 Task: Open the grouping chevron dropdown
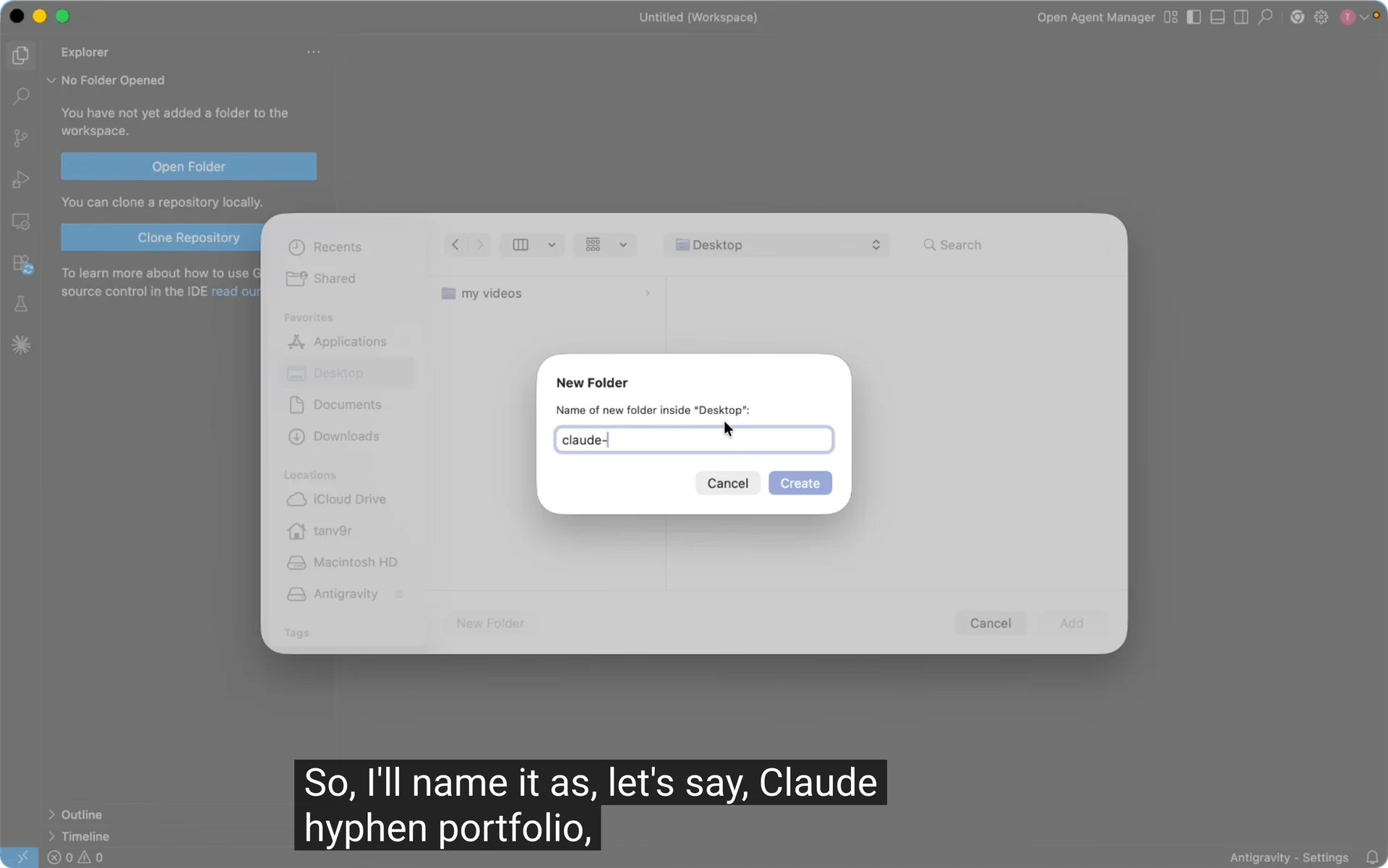click(x=623, y=245)
